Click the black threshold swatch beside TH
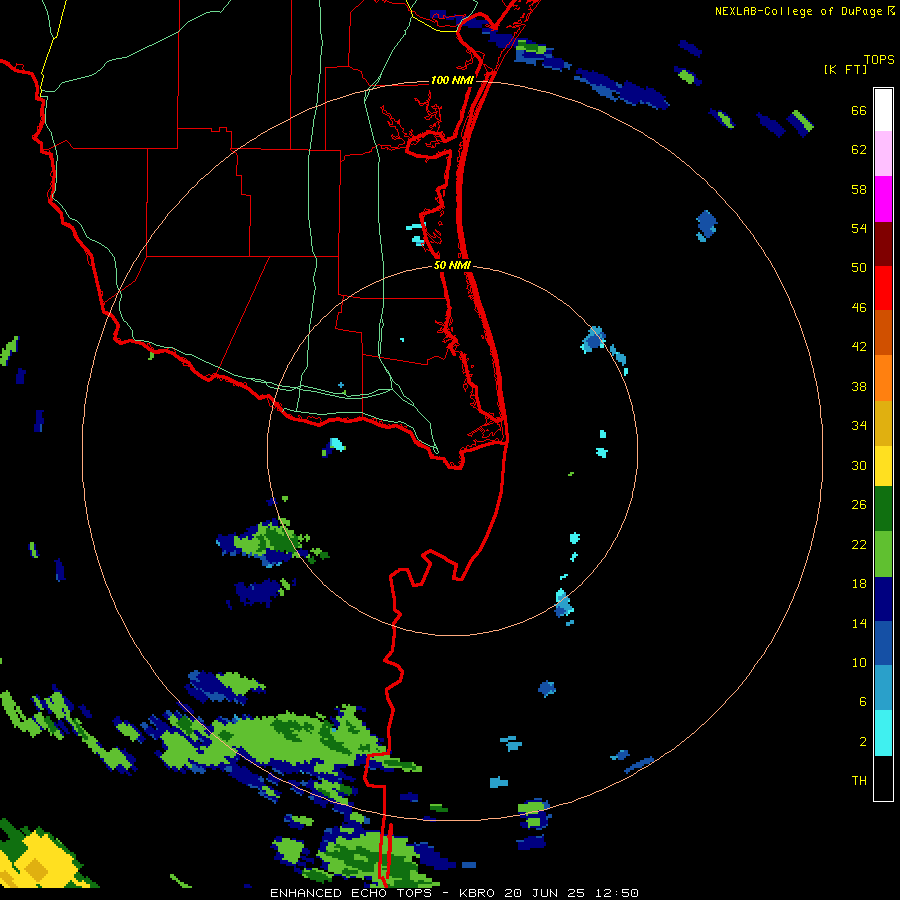 [x=883, y=778]
